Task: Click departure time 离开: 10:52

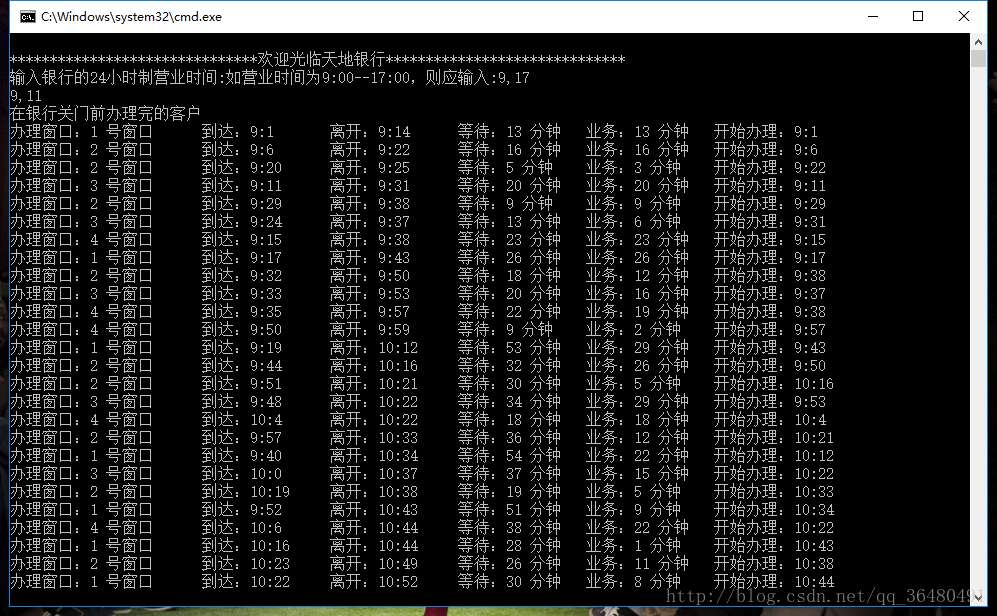Action: pyautogui.click(x=374, y=582)
